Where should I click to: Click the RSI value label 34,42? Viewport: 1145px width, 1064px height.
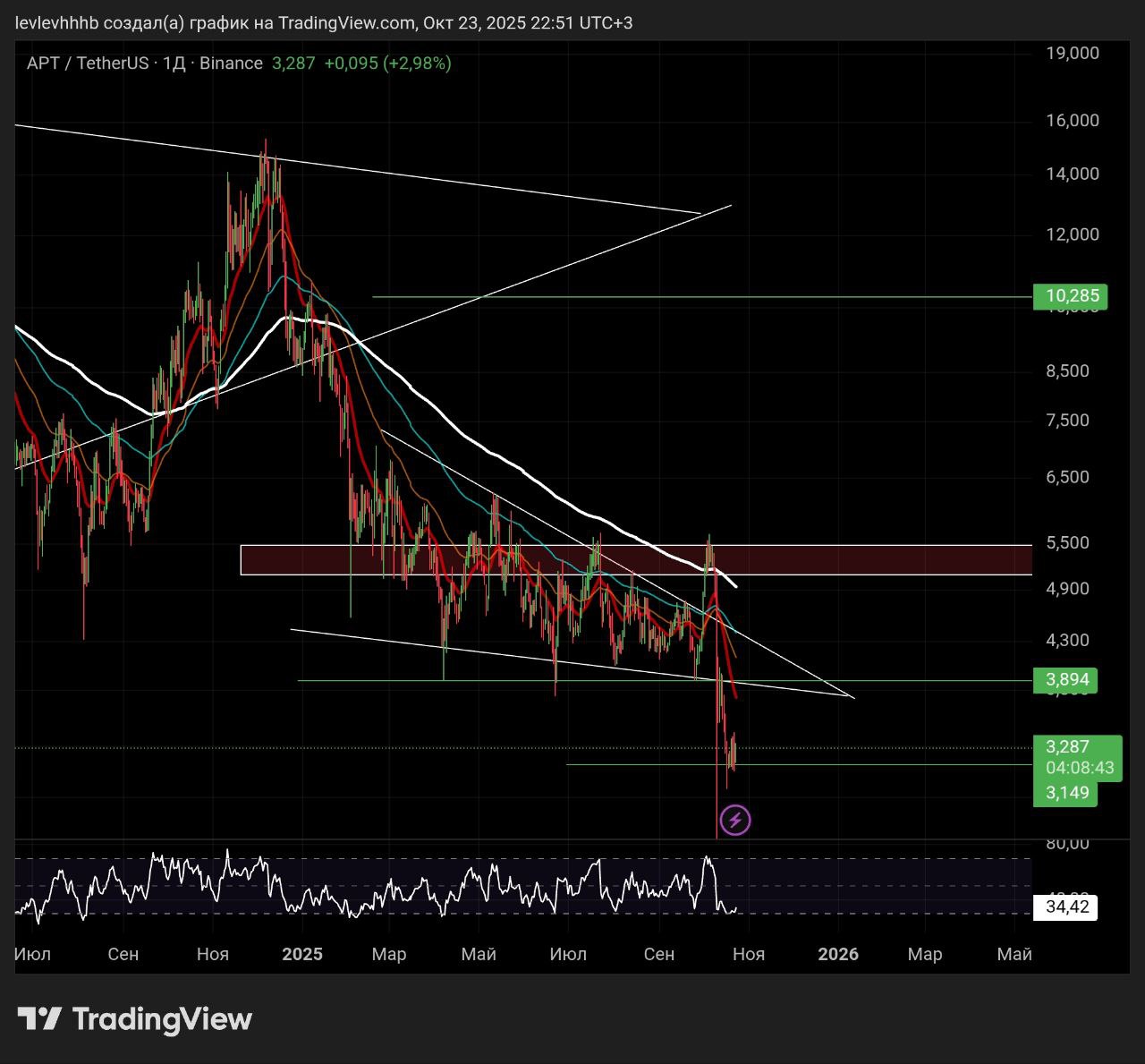click(x=1066, y=907)
